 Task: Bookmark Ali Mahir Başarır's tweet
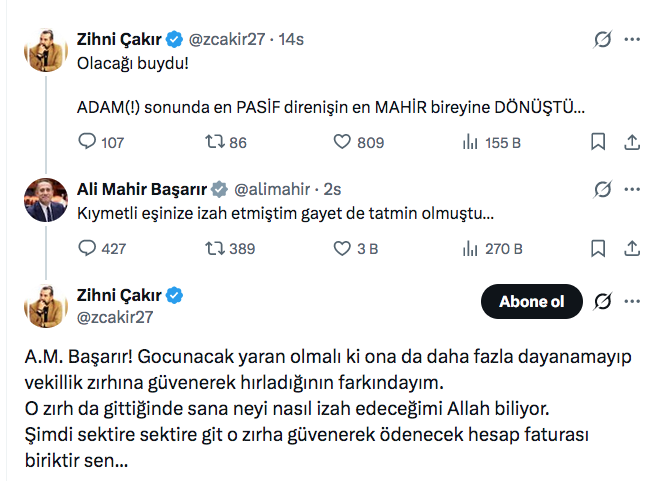pyautogui.click(x=597, y=249)
